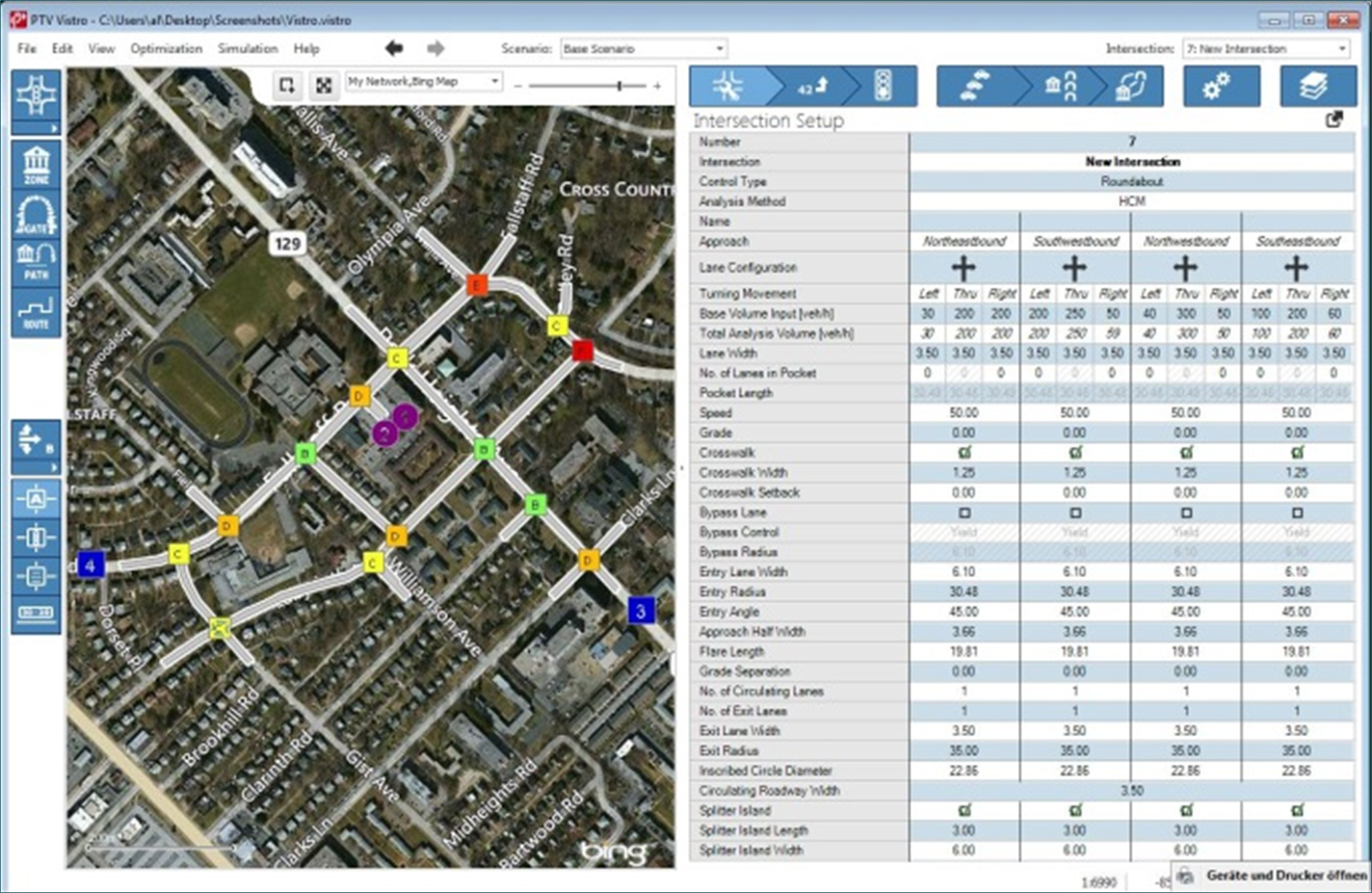Pop out the Intersection Setup panel

[x=1334, y=119]
